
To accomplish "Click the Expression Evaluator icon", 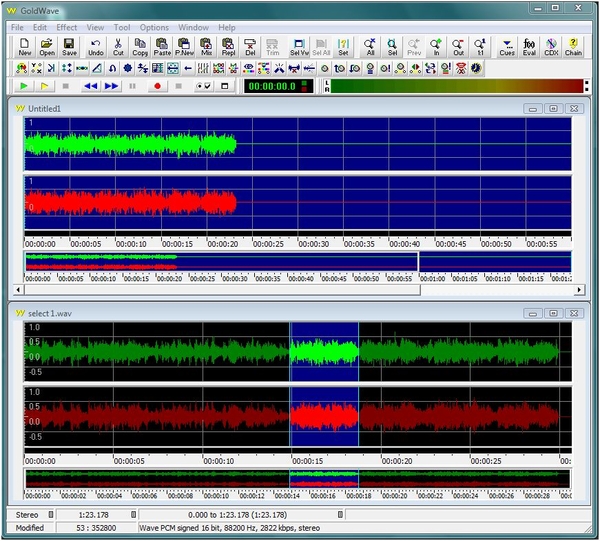I will pos(530,46).
